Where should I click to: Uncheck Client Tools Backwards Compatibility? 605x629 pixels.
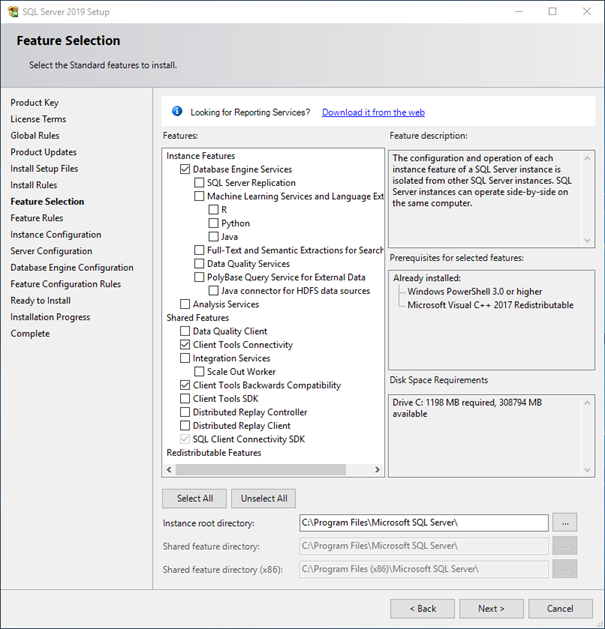point(185,385)
